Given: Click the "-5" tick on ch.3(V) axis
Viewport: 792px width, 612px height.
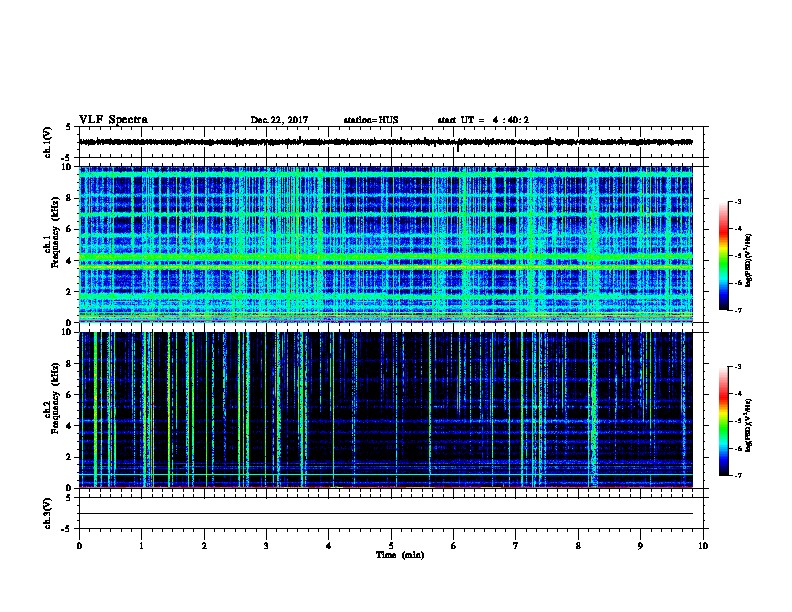Looking at the screenshot, I should tap(66, 529).
